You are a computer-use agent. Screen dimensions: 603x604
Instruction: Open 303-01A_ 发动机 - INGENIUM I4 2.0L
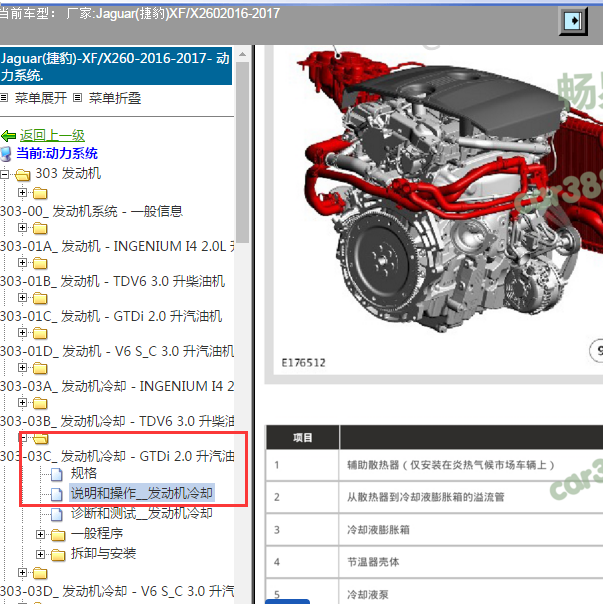[117, 246]
